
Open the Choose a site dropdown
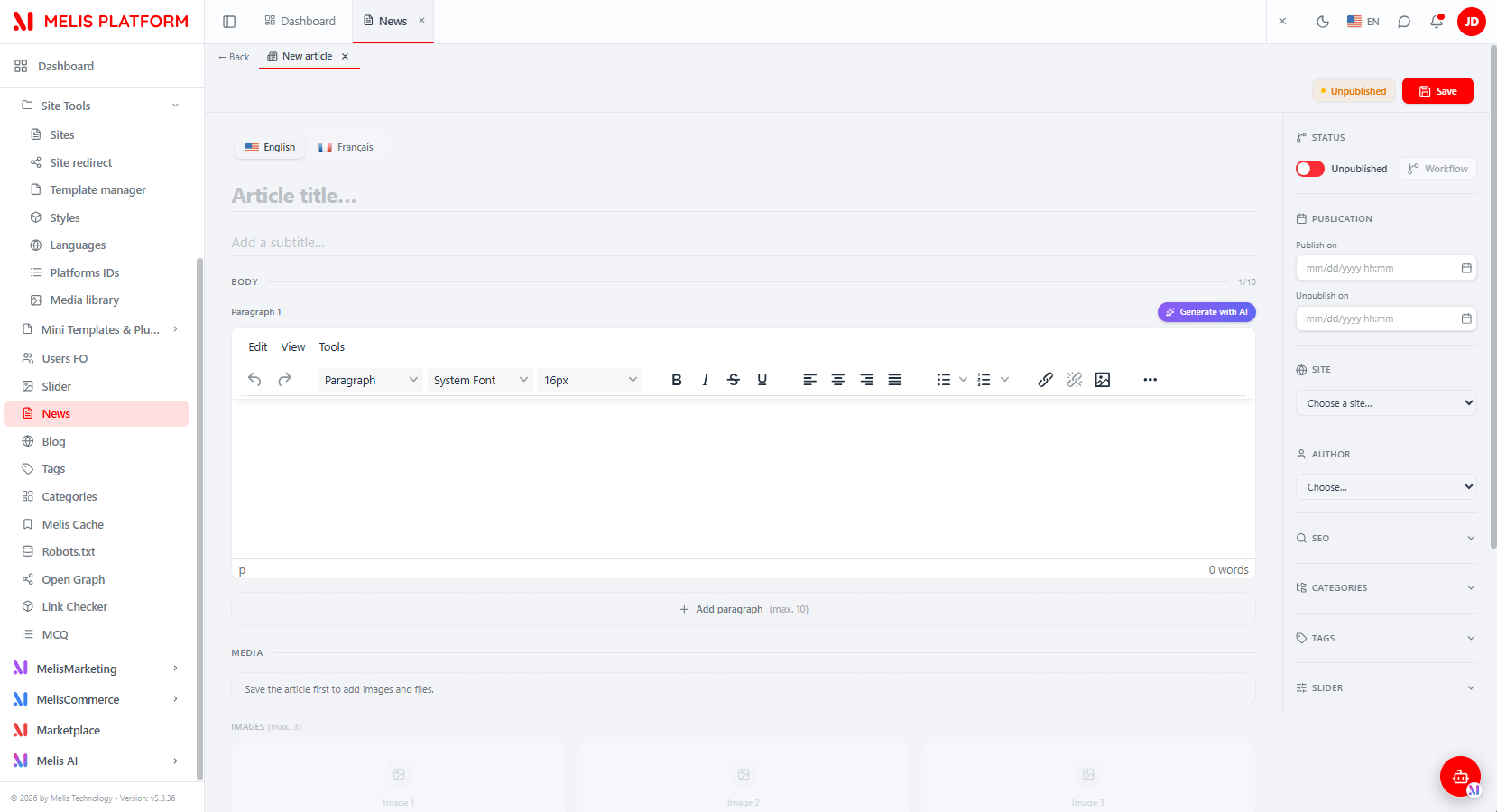[x=1386, y=403]
